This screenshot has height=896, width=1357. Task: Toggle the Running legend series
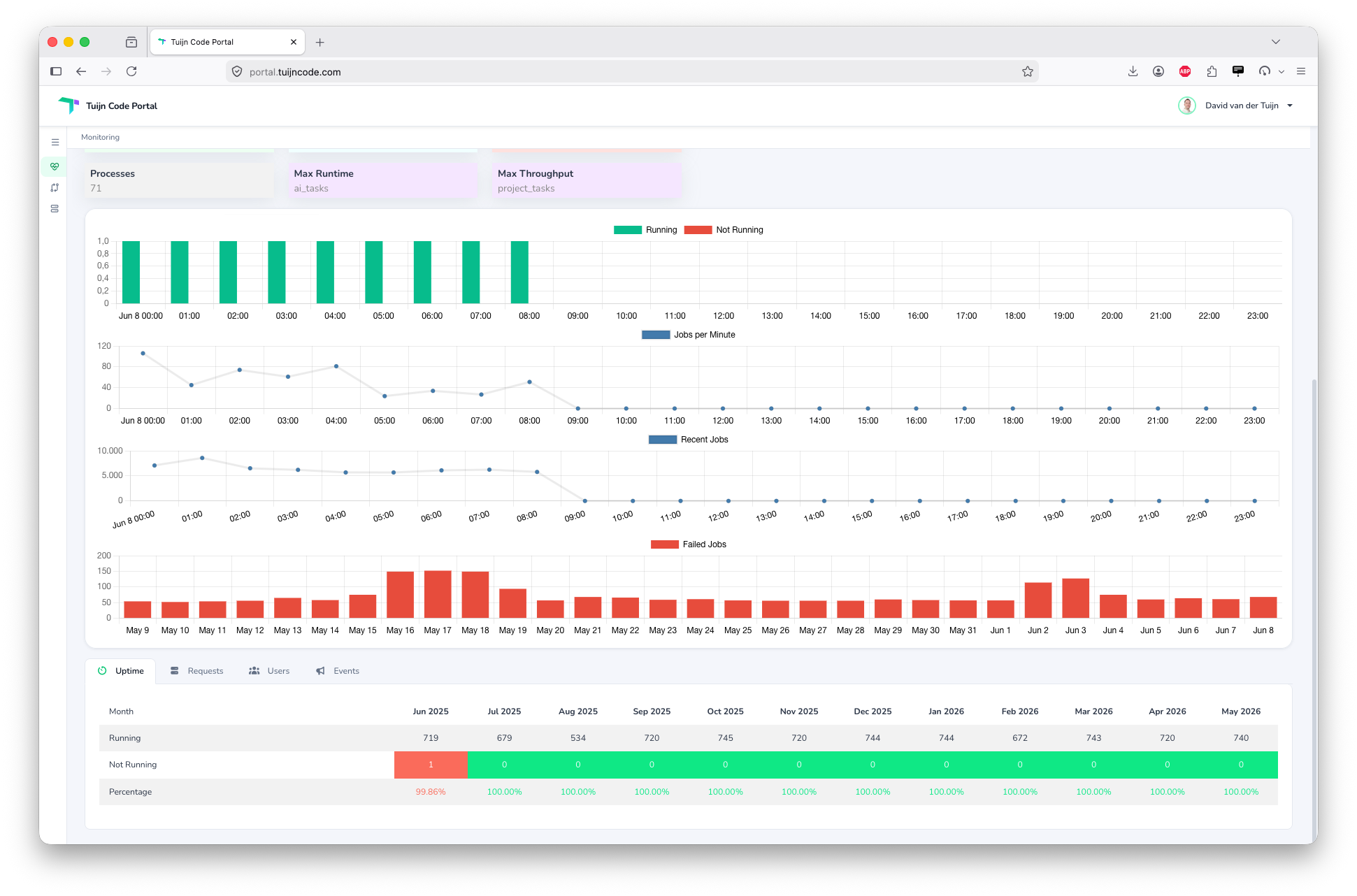(645, 230)
